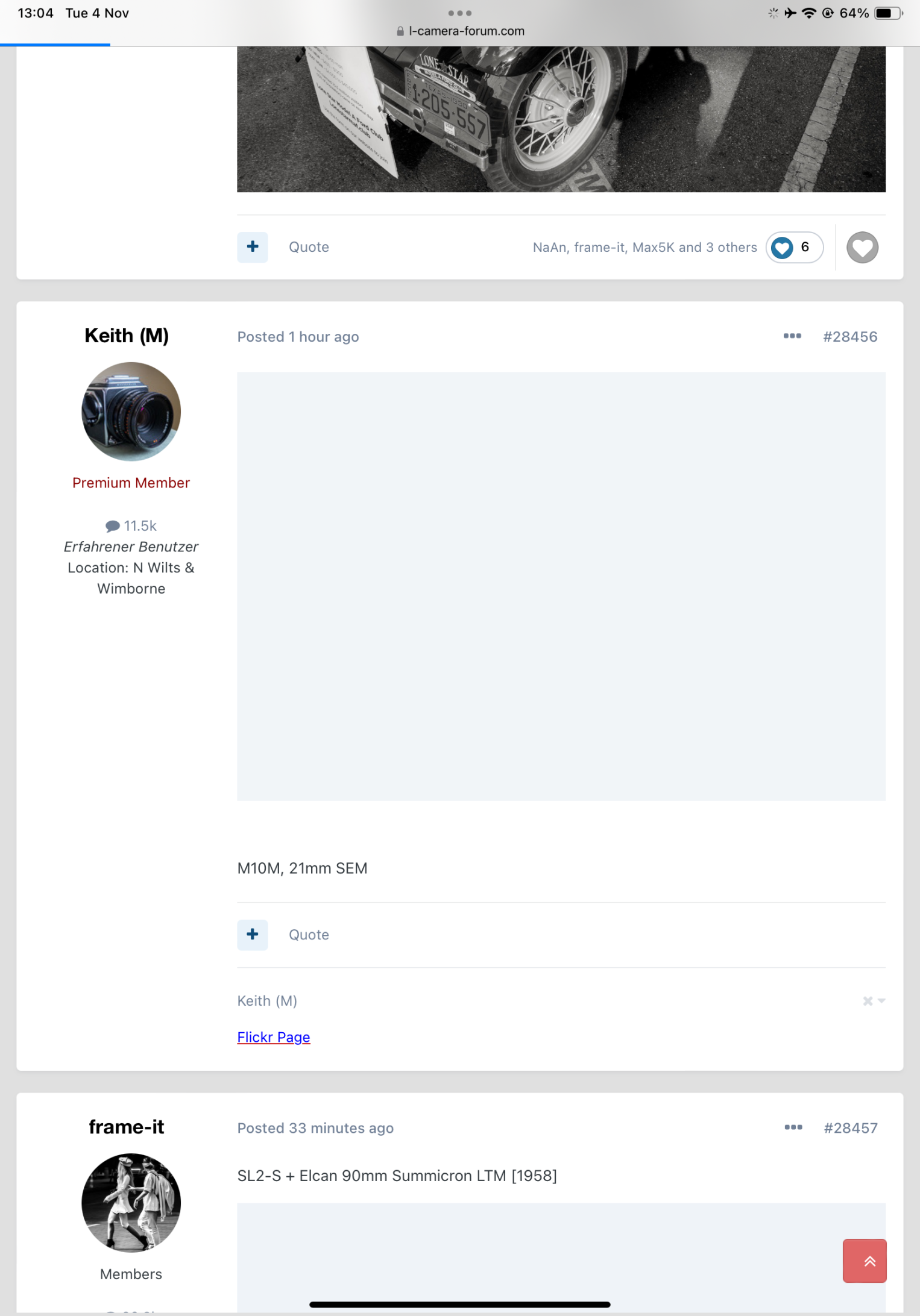Open permalink #28456
The width and height of the screenshot is (920, 1316).
(850, 337)
